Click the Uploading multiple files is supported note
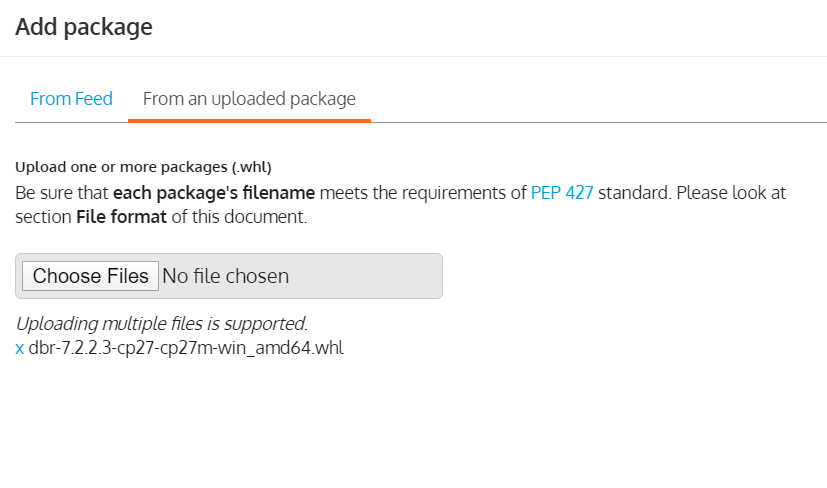 161,324
